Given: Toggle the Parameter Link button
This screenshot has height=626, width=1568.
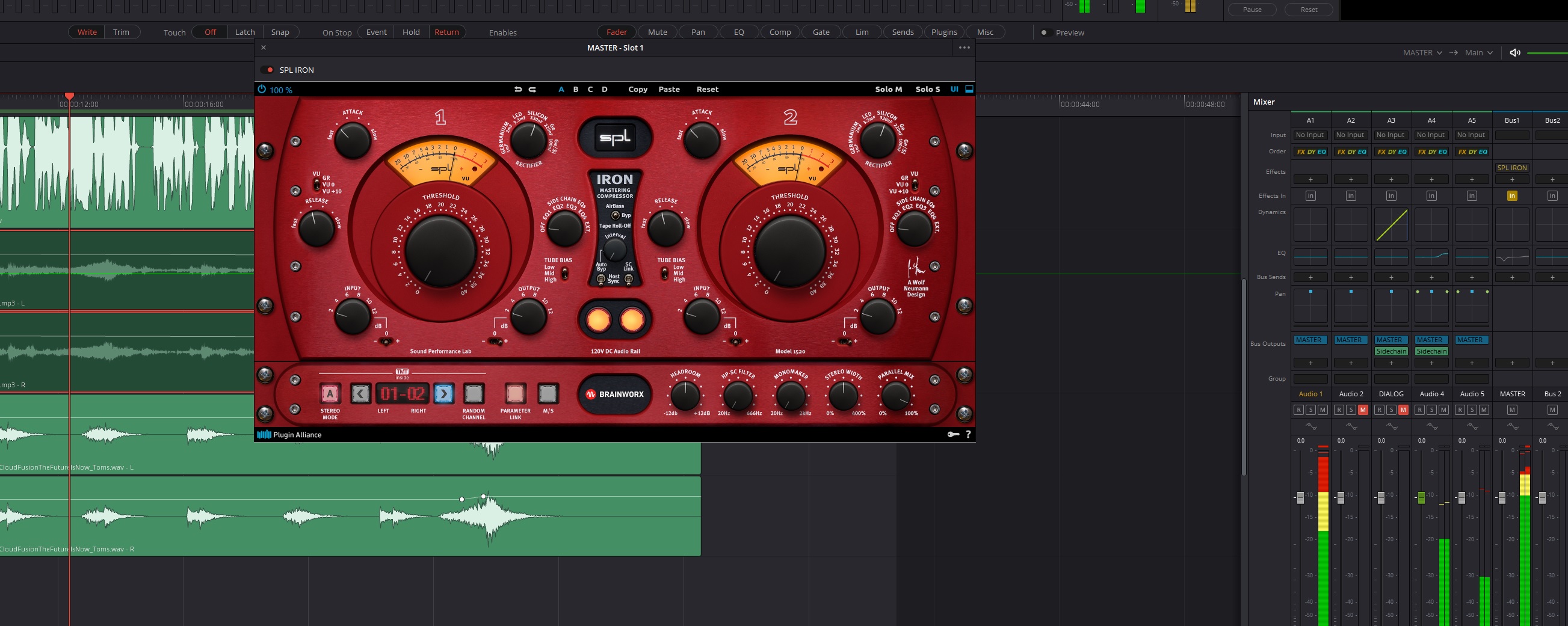Looking at the screenshot, I should point(515,394).
